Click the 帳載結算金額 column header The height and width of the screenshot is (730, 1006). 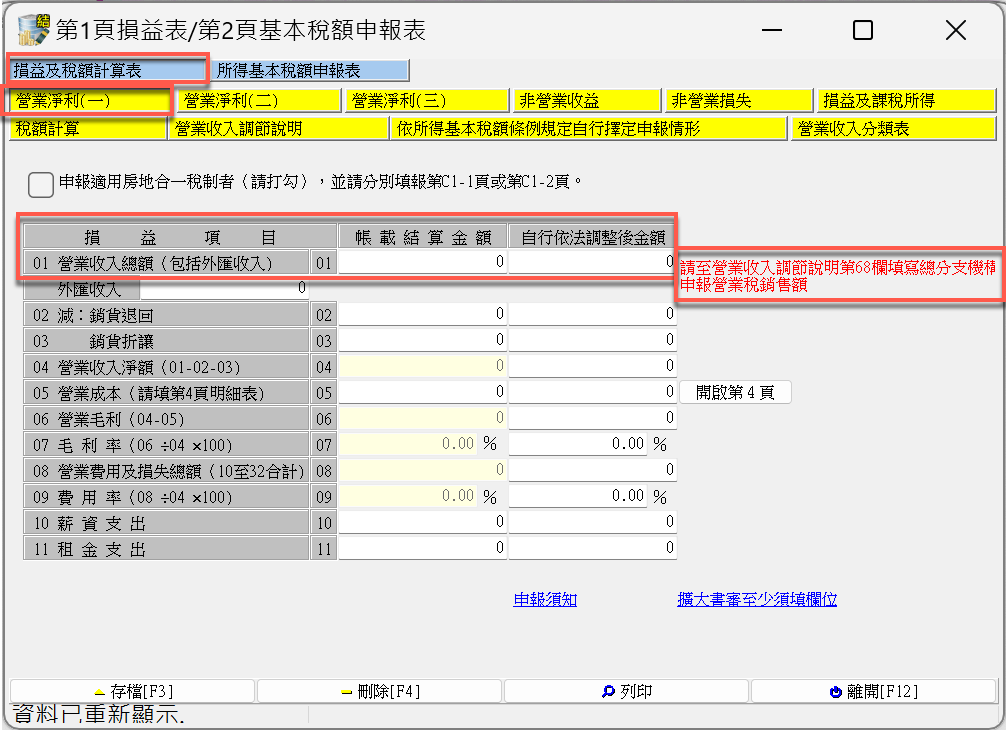point(423,237)
